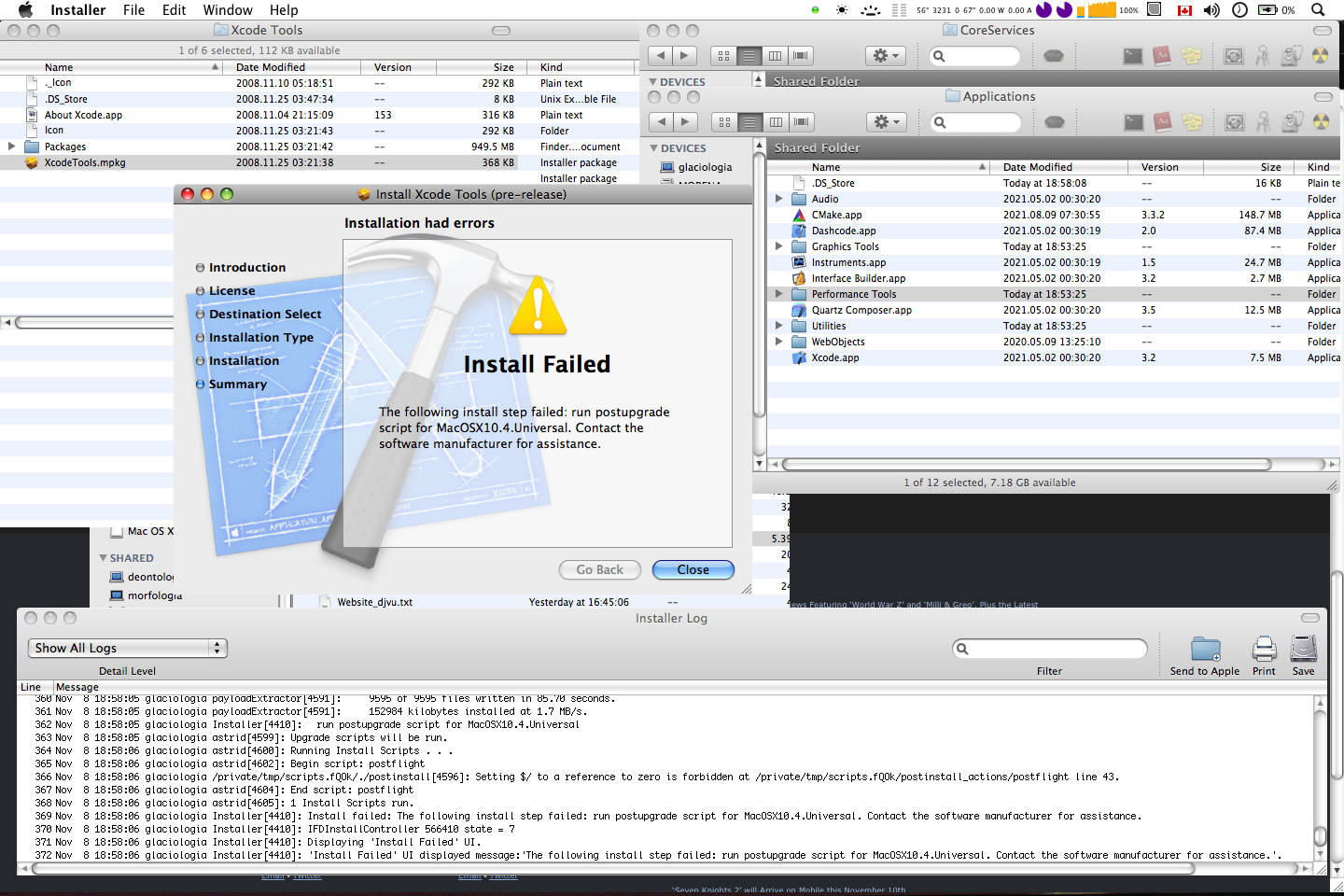1344x896 pixels.
Task: Go forward in the Applications window
Action: pyautogui.click(x=685, y=122)
